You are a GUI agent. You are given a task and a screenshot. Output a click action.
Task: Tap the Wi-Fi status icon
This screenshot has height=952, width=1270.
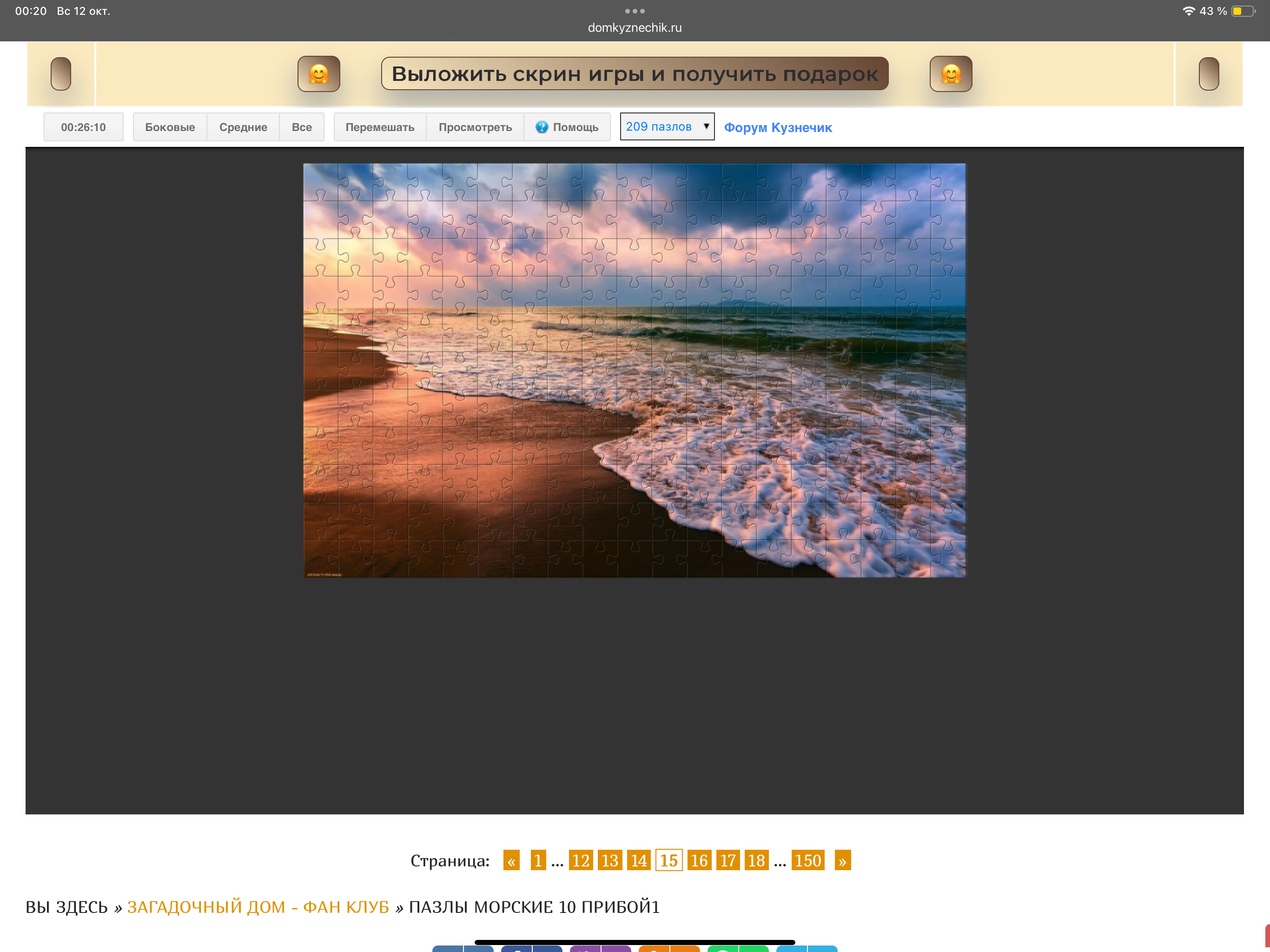point(1189,11)
